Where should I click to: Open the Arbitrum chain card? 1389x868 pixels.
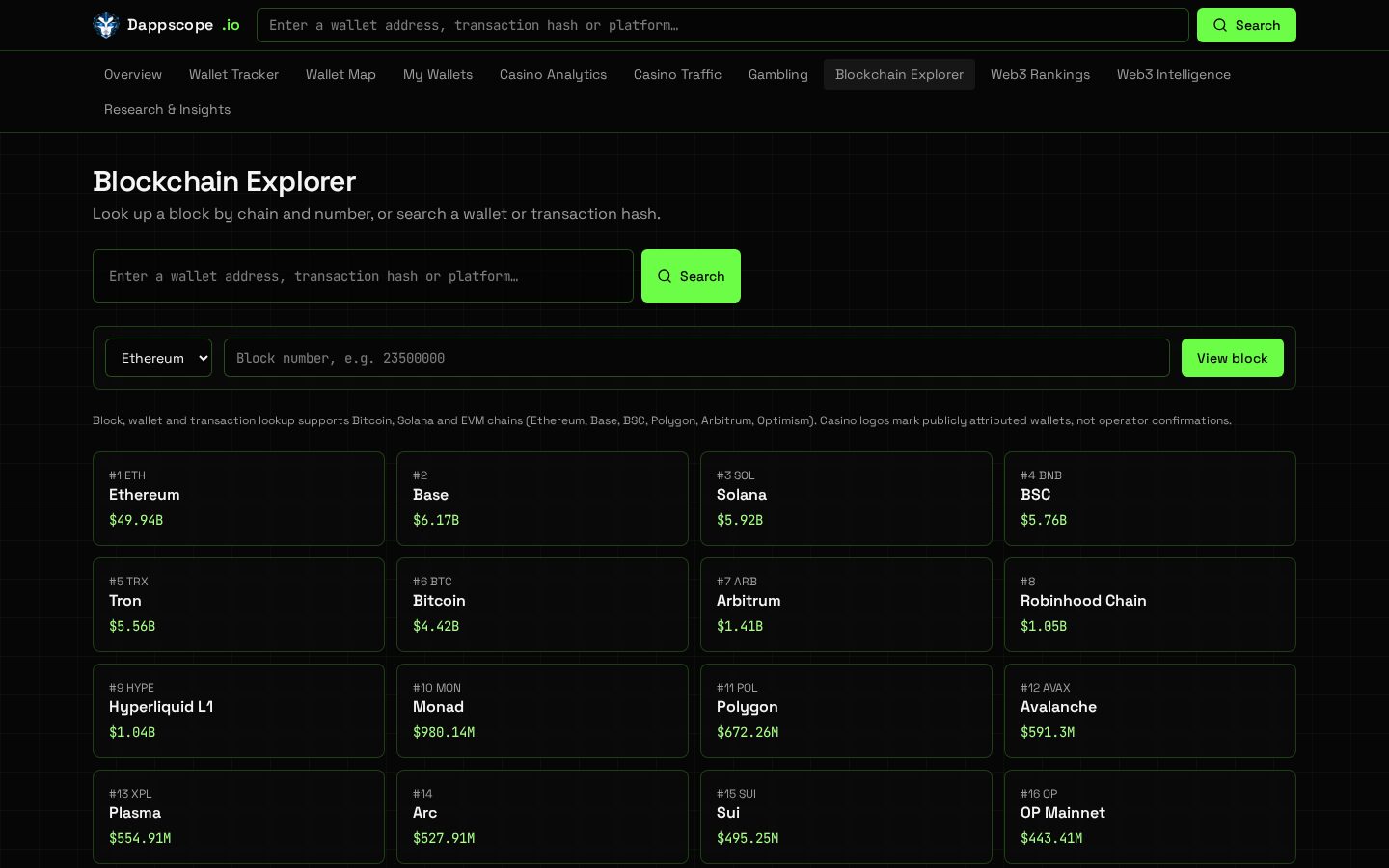846,605
